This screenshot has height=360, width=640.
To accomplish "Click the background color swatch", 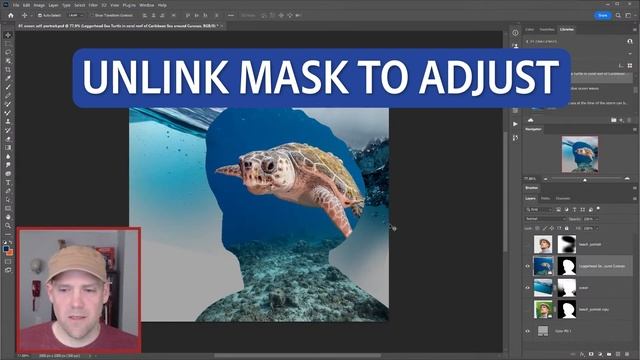I will pyautogui.click(x=10, y=252).
